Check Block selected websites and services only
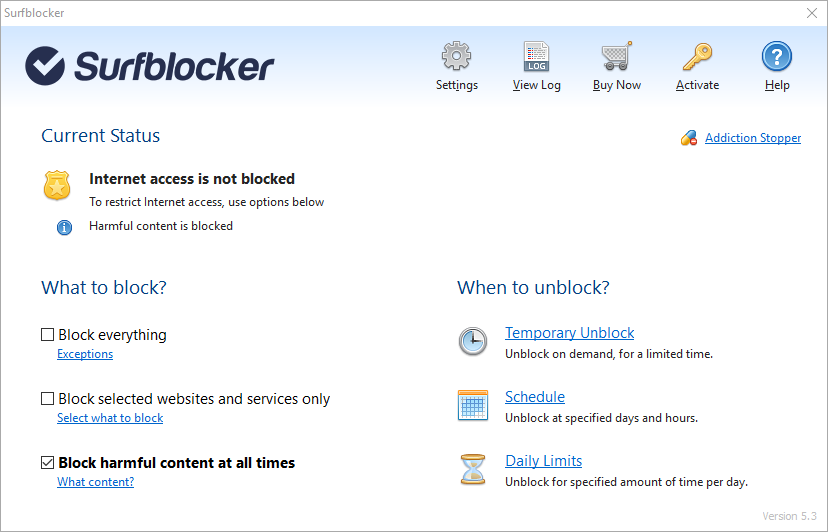828x532 pixels. point(48,399)
